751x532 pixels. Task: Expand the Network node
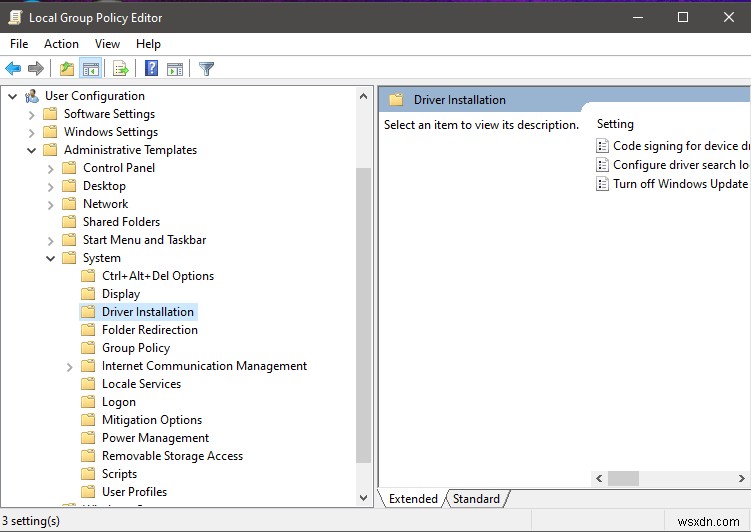51,205
